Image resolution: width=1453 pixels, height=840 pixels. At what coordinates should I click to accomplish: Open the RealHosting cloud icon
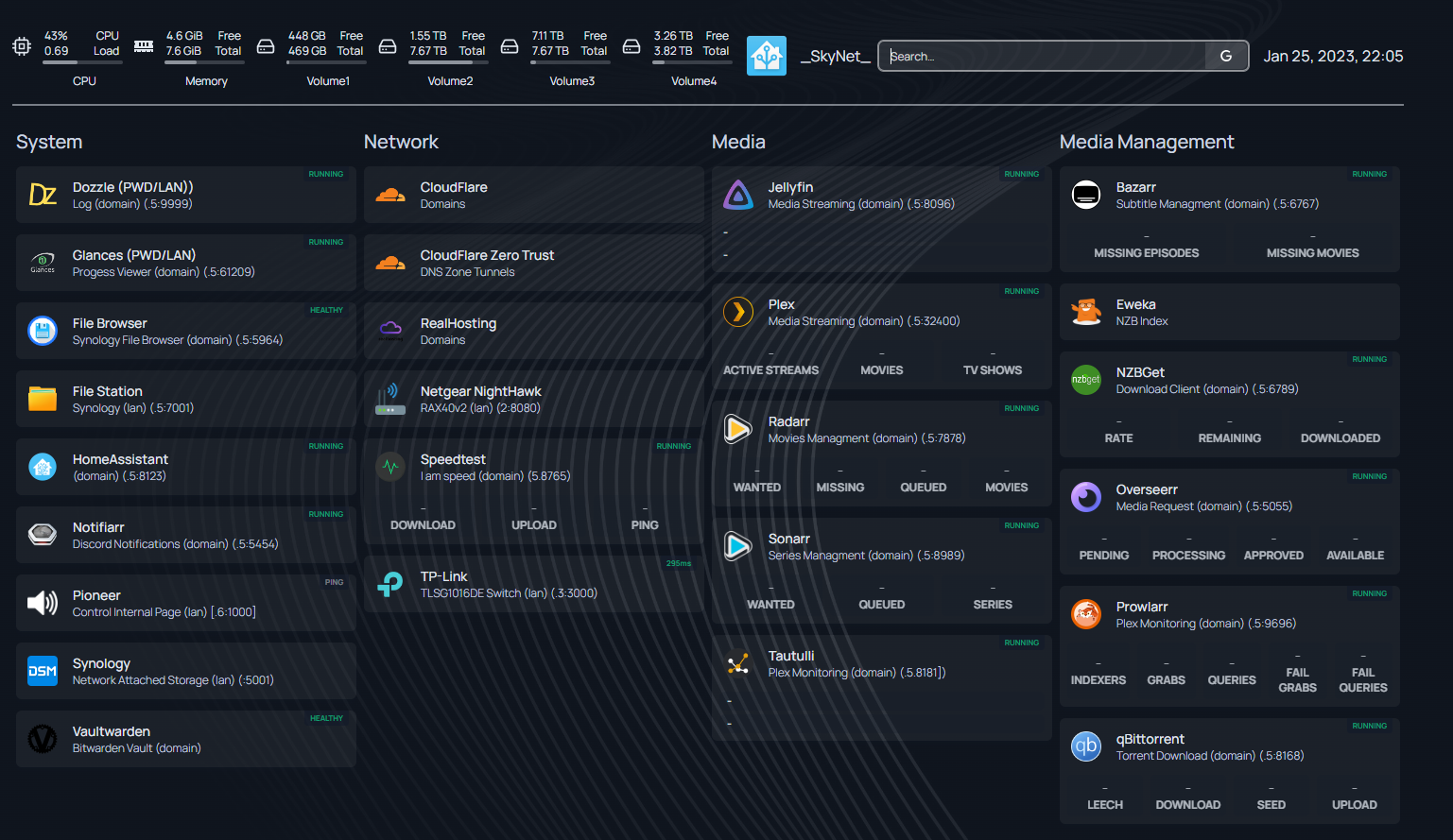click(390, 331)
